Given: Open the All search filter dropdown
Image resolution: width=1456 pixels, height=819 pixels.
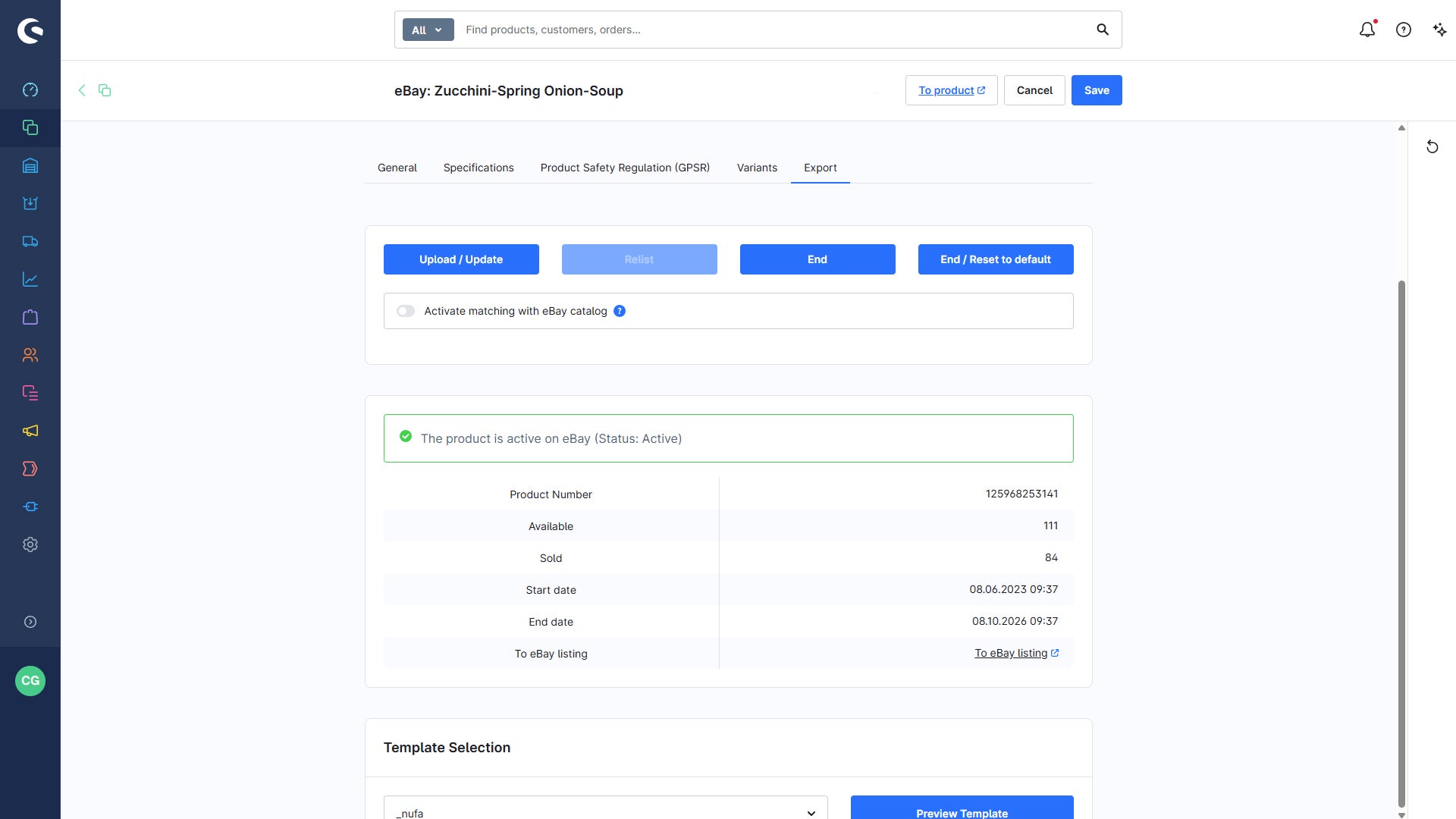Looking at the screenshot, I should click(x=428, y=30).
